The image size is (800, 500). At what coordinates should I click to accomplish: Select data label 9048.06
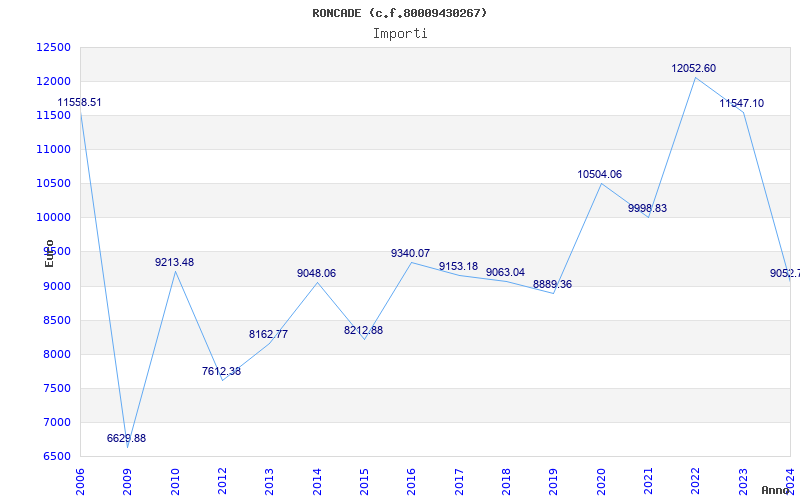(316, 273)
